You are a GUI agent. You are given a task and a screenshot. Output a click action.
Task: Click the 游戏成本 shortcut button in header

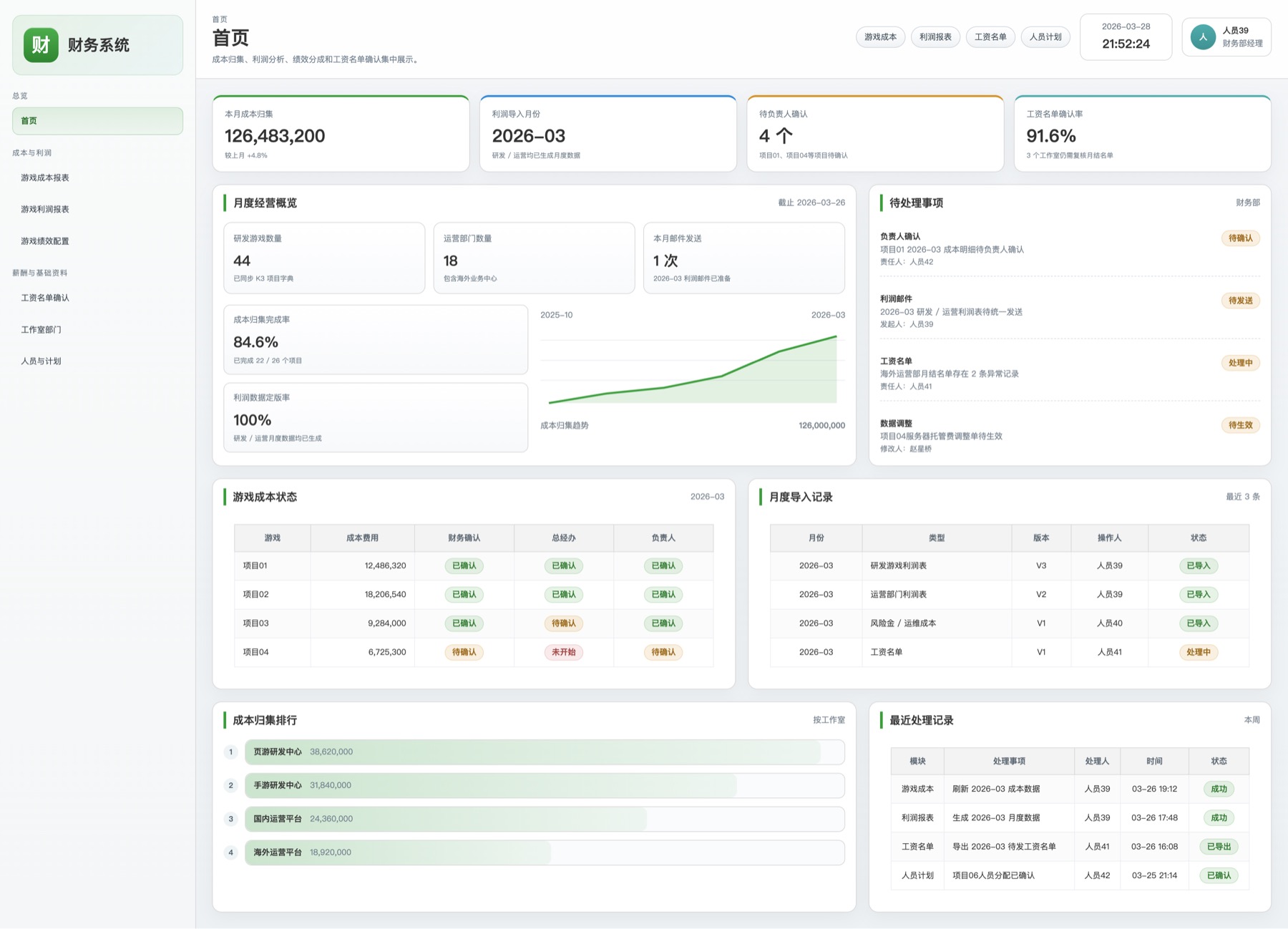pyautogui.click(x=880, y=37)
